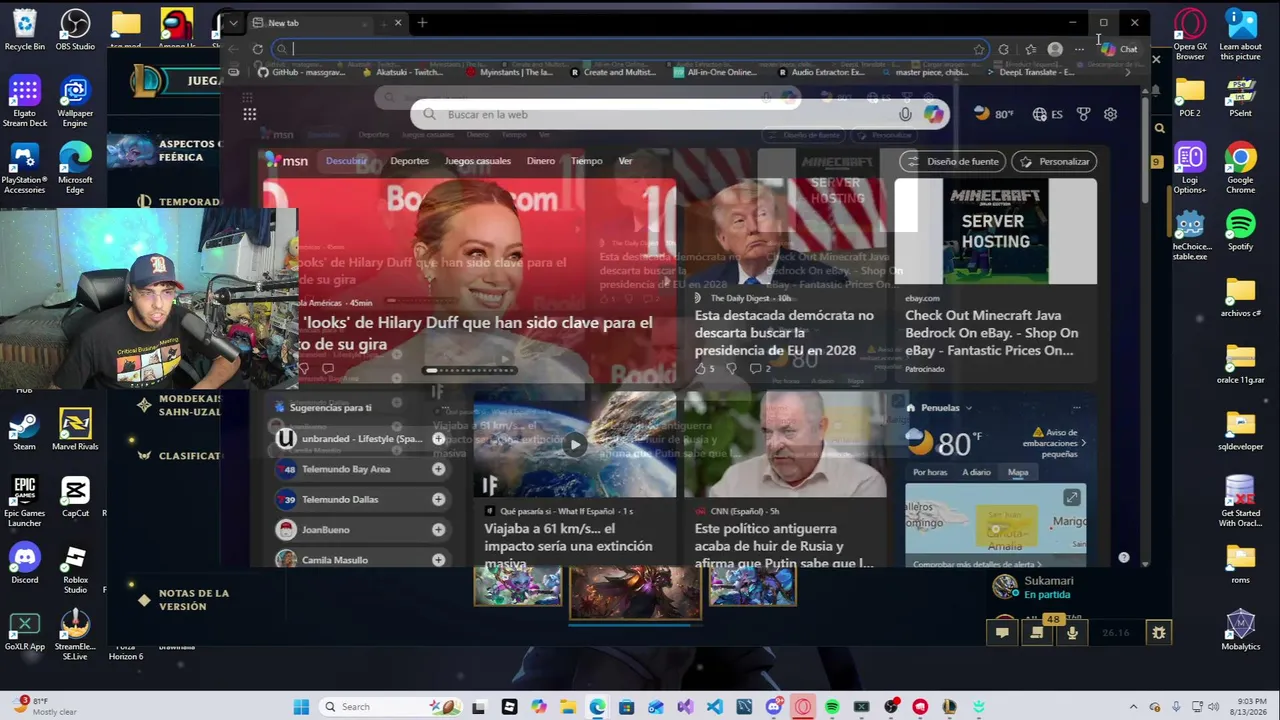Open Visual Studio Code from the taskbar
The width and height of the screenshot is (1280, 720).
tap(714, 707)
